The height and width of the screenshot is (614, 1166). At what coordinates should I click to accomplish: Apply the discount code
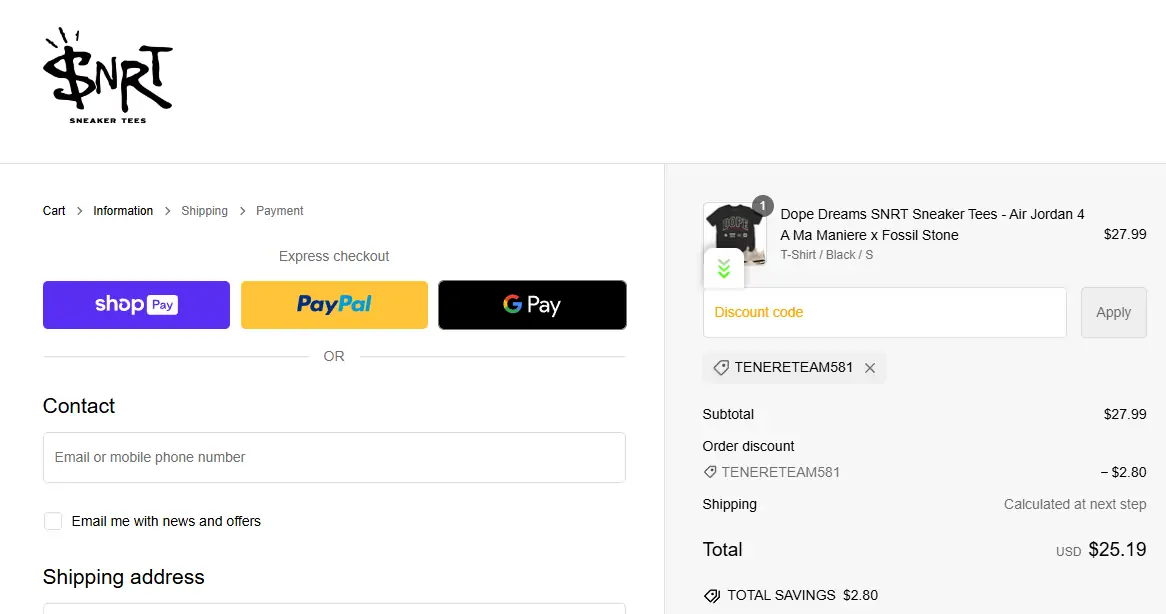(x=1113, y=312)
